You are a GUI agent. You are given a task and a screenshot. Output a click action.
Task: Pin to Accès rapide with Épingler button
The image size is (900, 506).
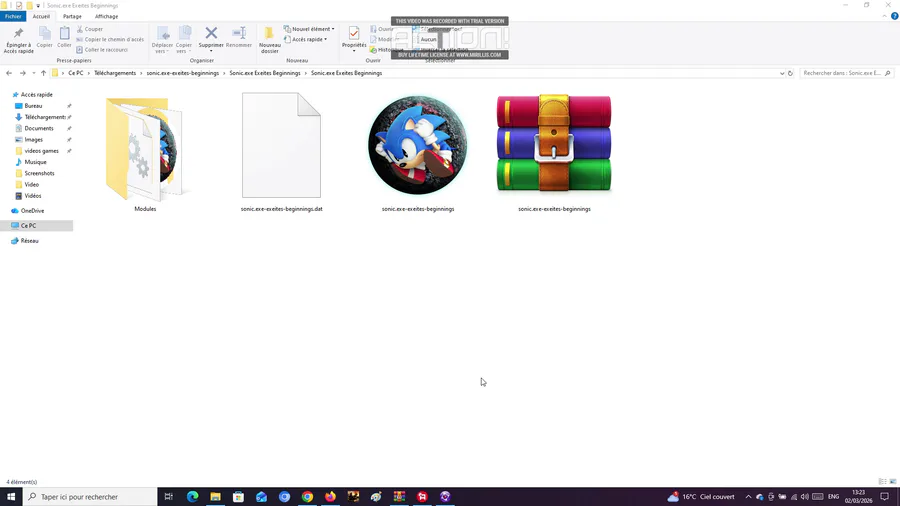pyautogui.click(x=18, y=40)
